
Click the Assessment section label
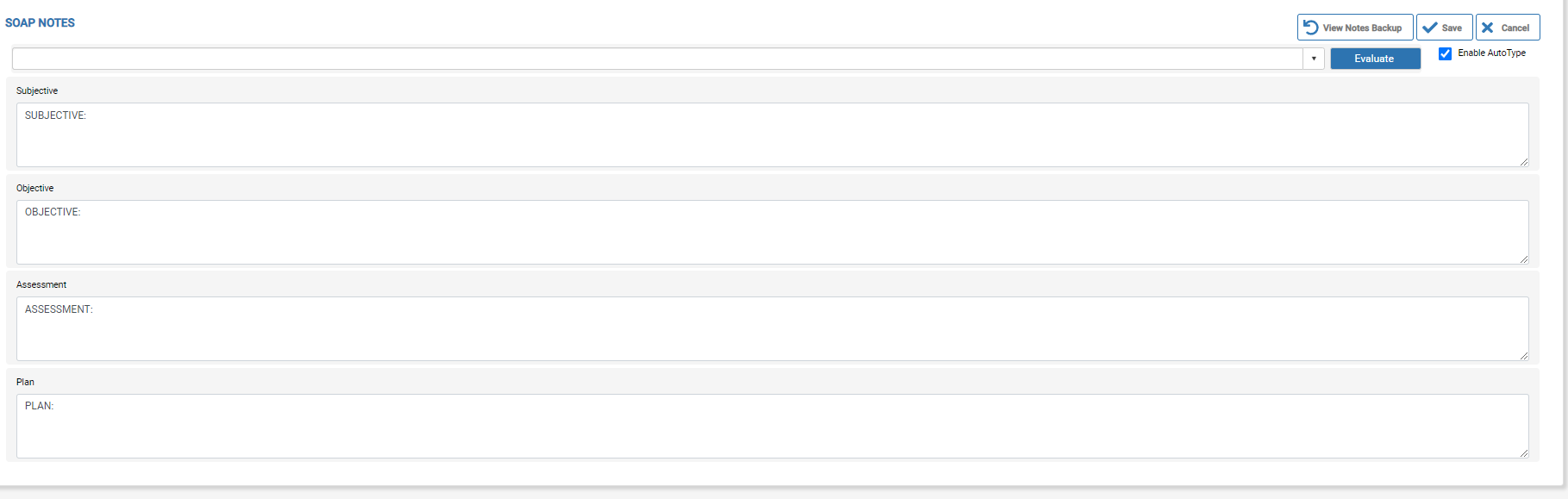click(41, 284)
